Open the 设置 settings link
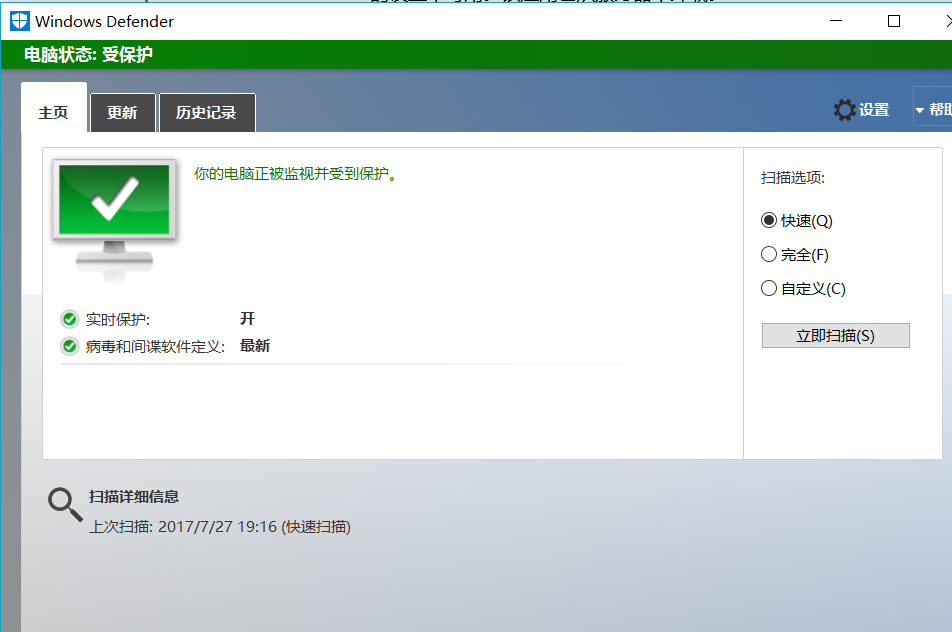 (x=874, y=110)
